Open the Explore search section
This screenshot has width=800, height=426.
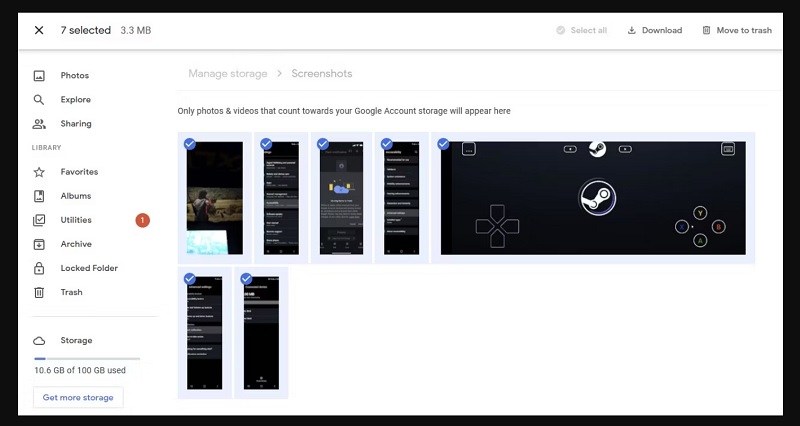coord(75,100)
